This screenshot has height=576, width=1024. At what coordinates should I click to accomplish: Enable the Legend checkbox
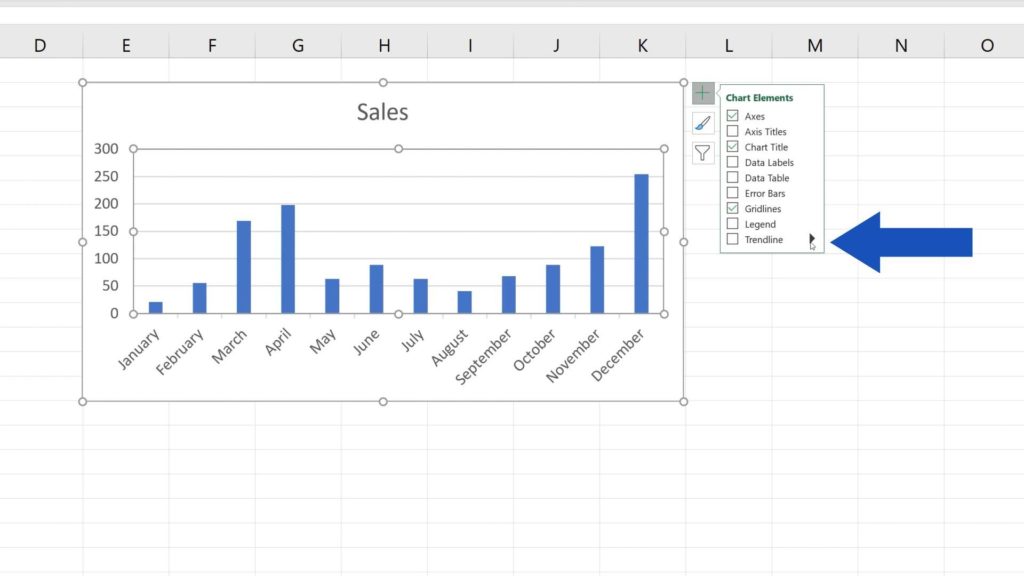(x=732, y=223)
